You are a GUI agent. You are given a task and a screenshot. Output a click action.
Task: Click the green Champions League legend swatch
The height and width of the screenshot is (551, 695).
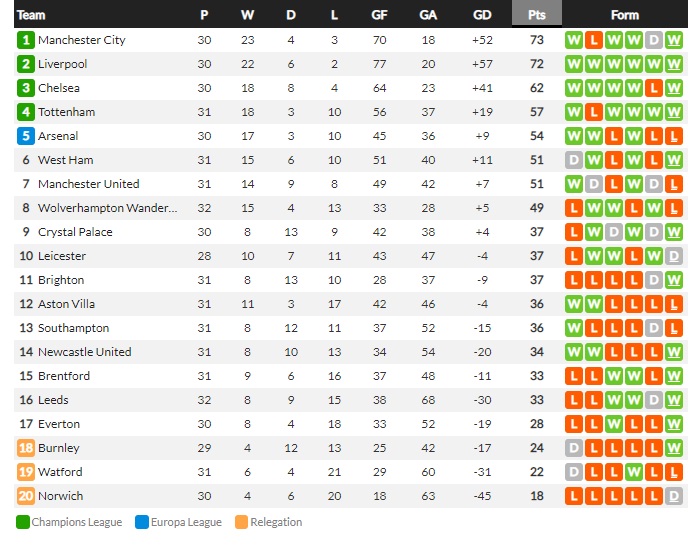[23, 522]
